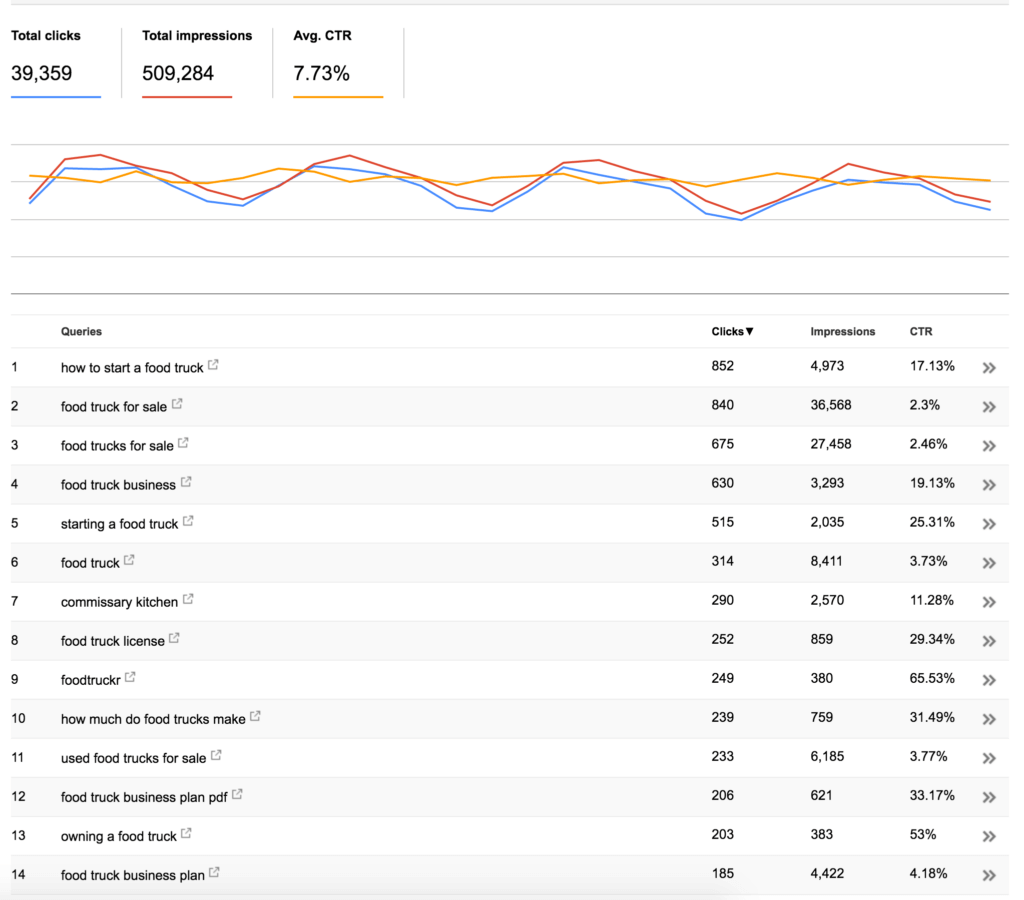The width and height of the screenshot is (1024, 900).
Task: Expand details arrow for 'owning a food truck' row
Action: coord(989,837)
